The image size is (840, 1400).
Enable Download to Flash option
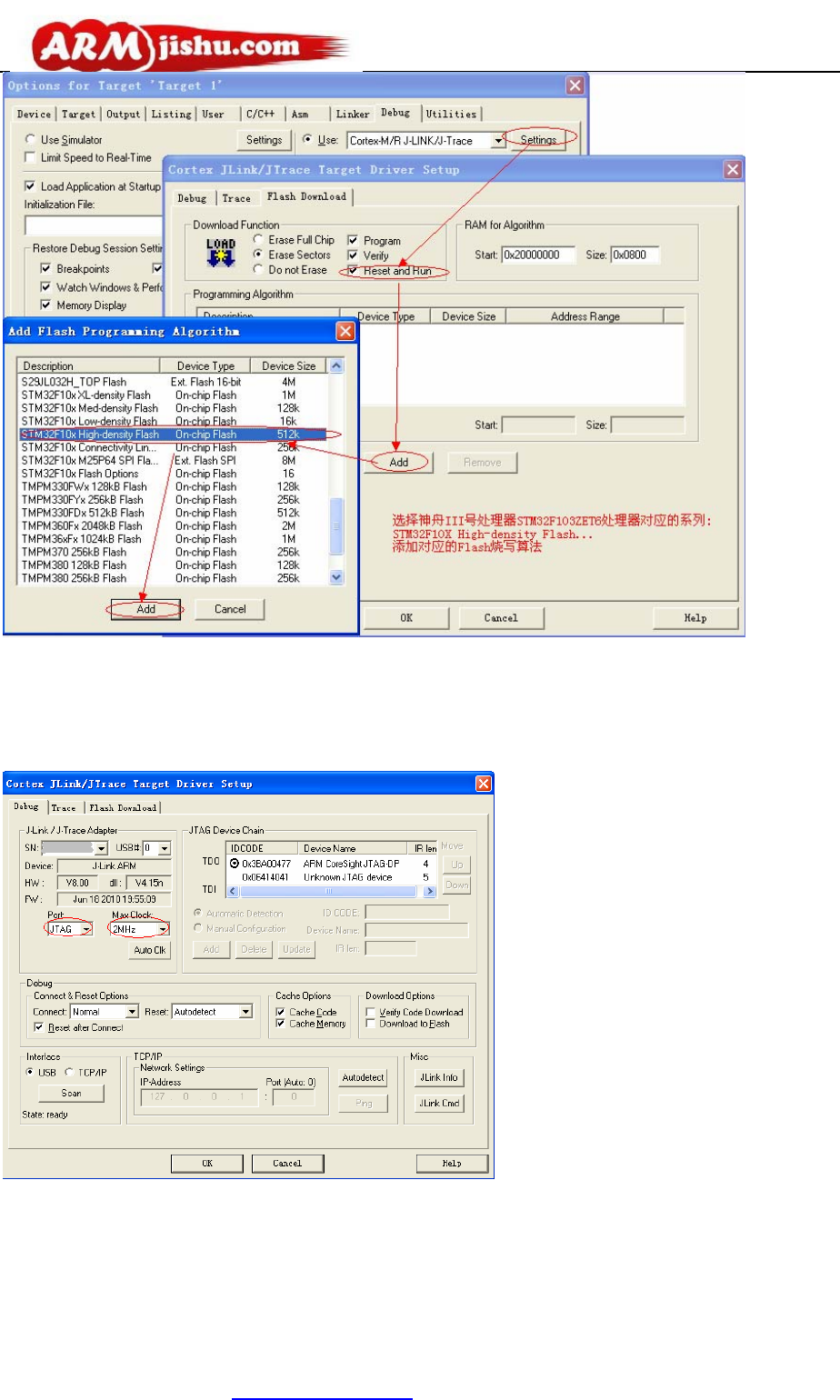pyautogui.click(x=371, y=1024)
